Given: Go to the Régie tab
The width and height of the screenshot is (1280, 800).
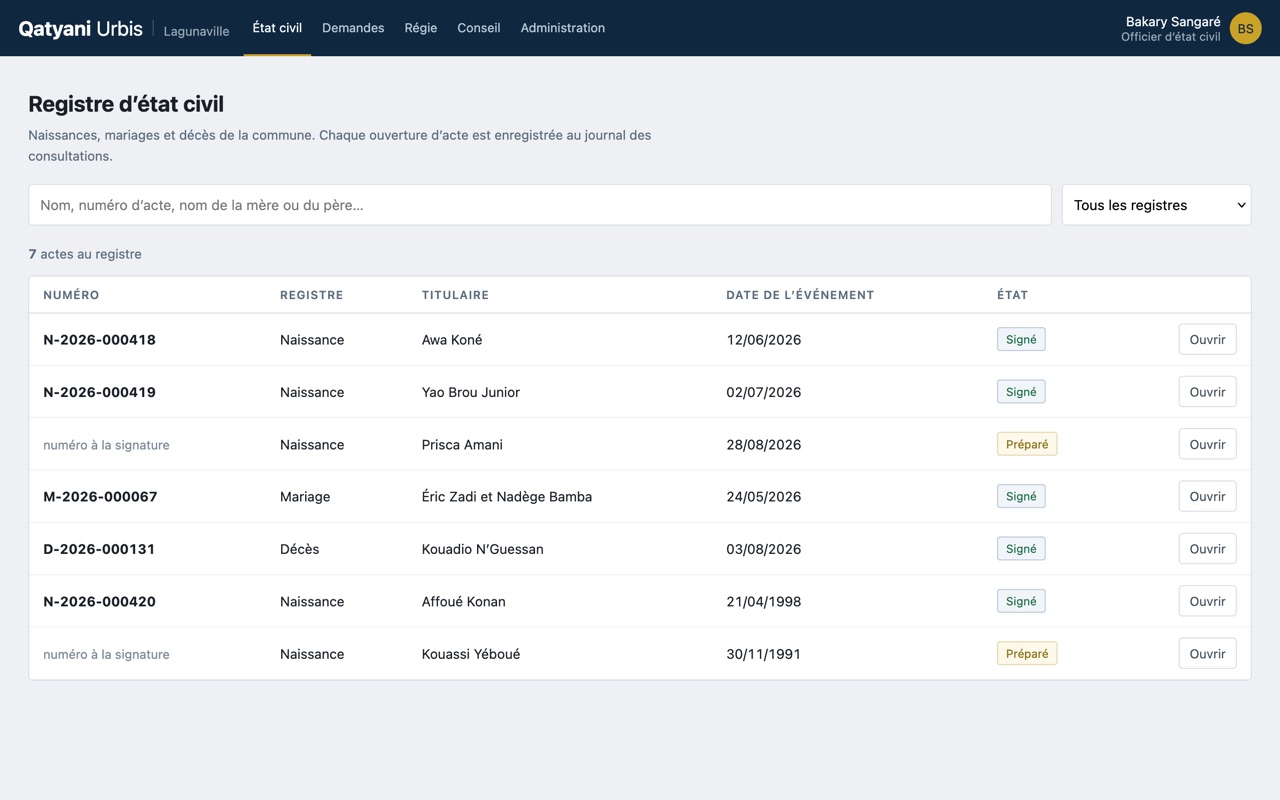Looking at the screenshot, I should point(421,28).
